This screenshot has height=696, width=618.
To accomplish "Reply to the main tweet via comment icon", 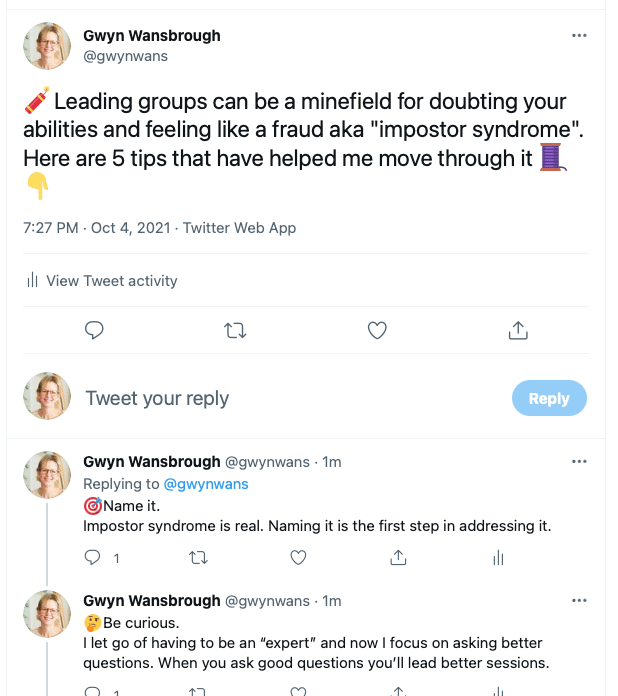I will 95,330.
